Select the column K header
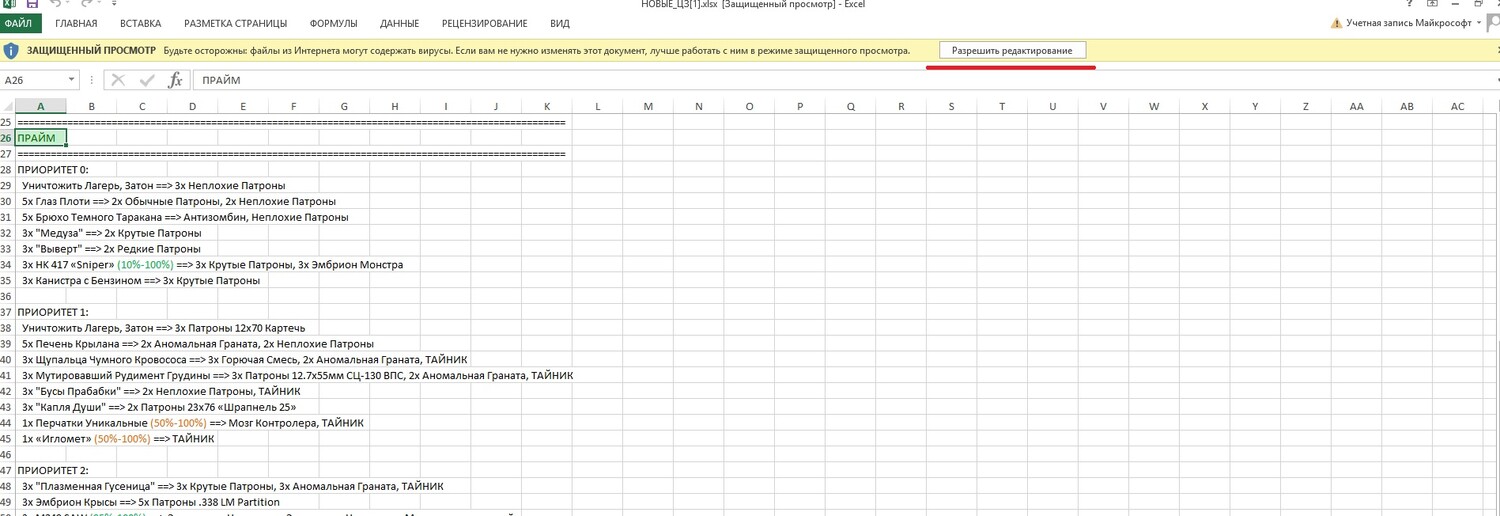 click(x=547, y=106)
